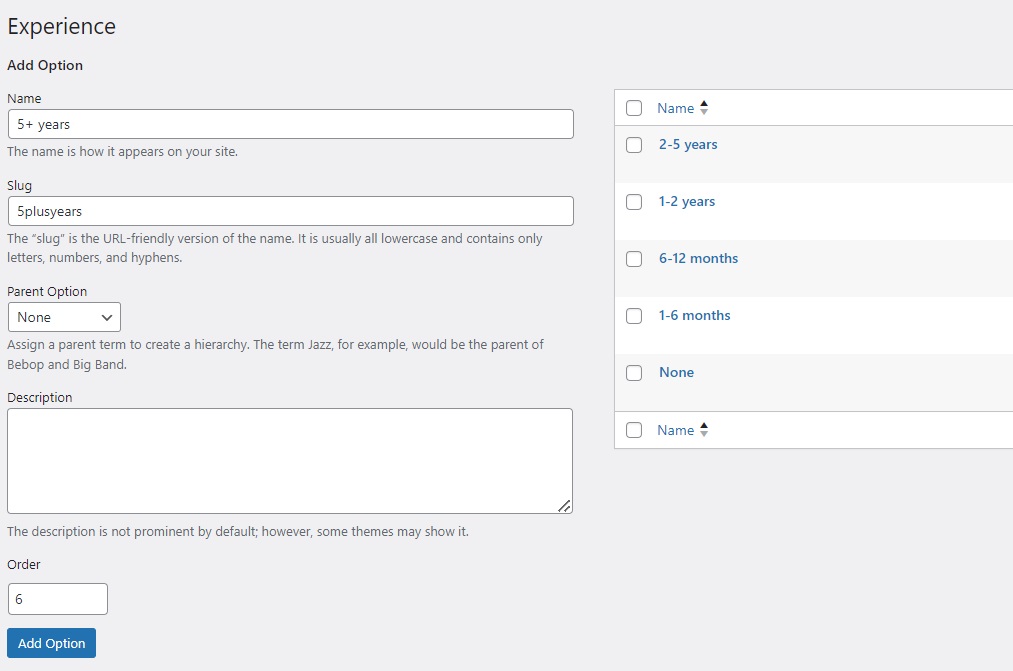The image size is (1013, 671).
Task: Open the 2-5 years option
Action: 687,144
